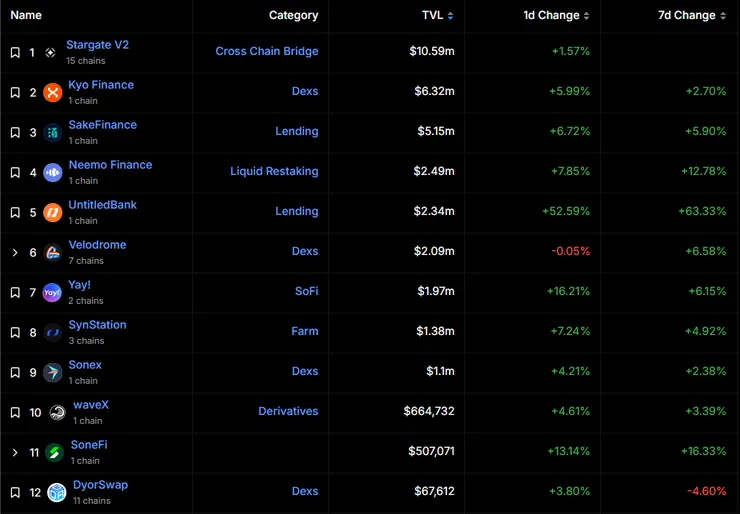This screenshot has height=514, width=740.
Task: Toggle bookmark for SynStation
Action: [x=15, y=332]
